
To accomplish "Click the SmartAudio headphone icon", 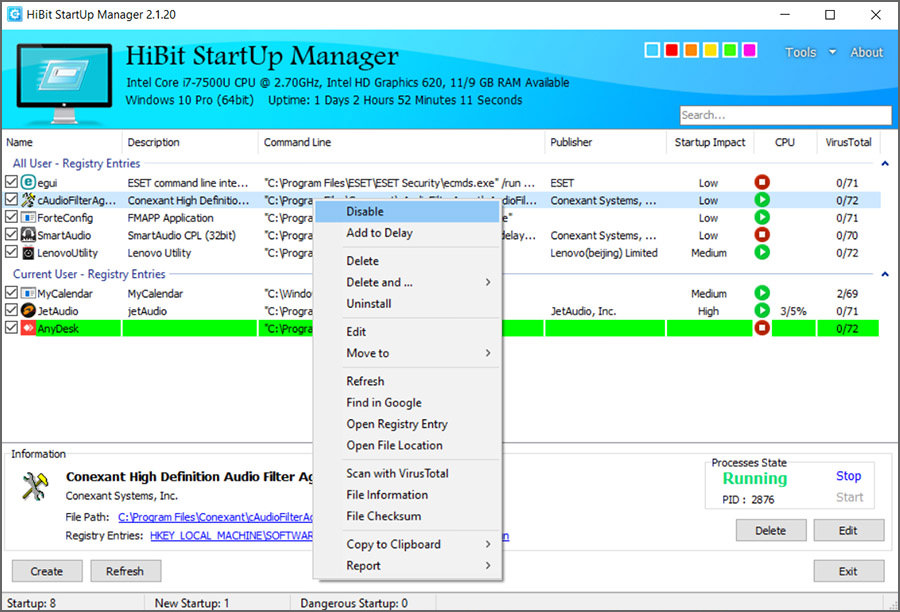I will [28, 235].
